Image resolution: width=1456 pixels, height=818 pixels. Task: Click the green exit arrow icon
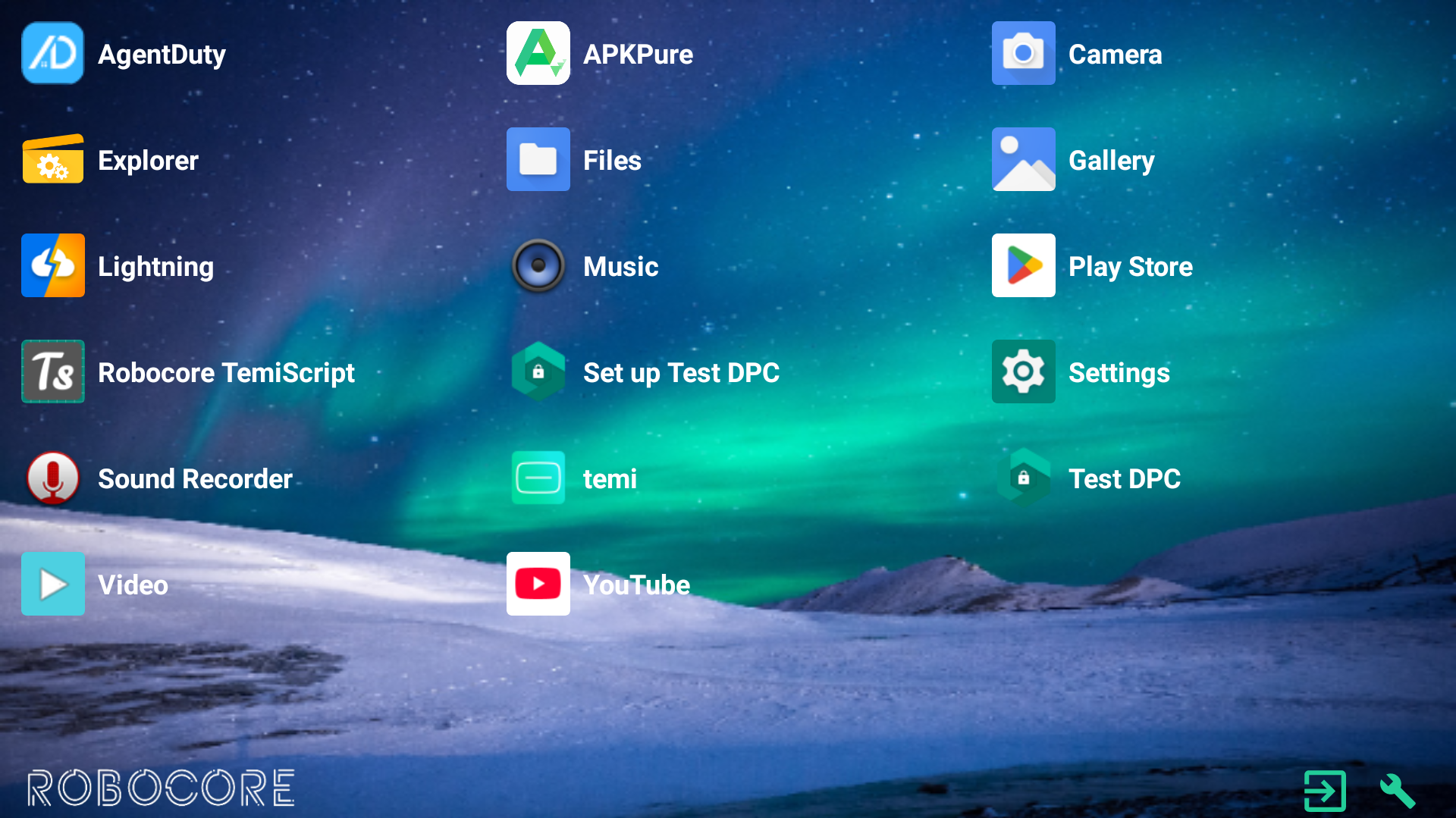point(1325,791)
